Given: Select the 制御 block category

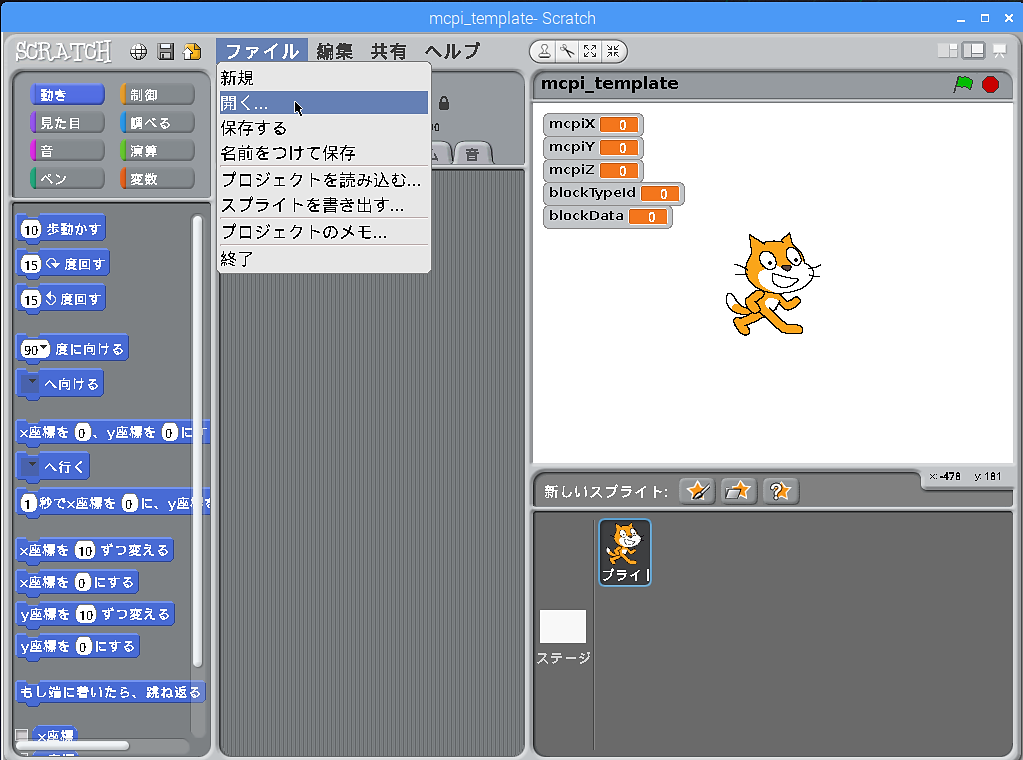Looking at the screenshot, I should pos(157,95).
